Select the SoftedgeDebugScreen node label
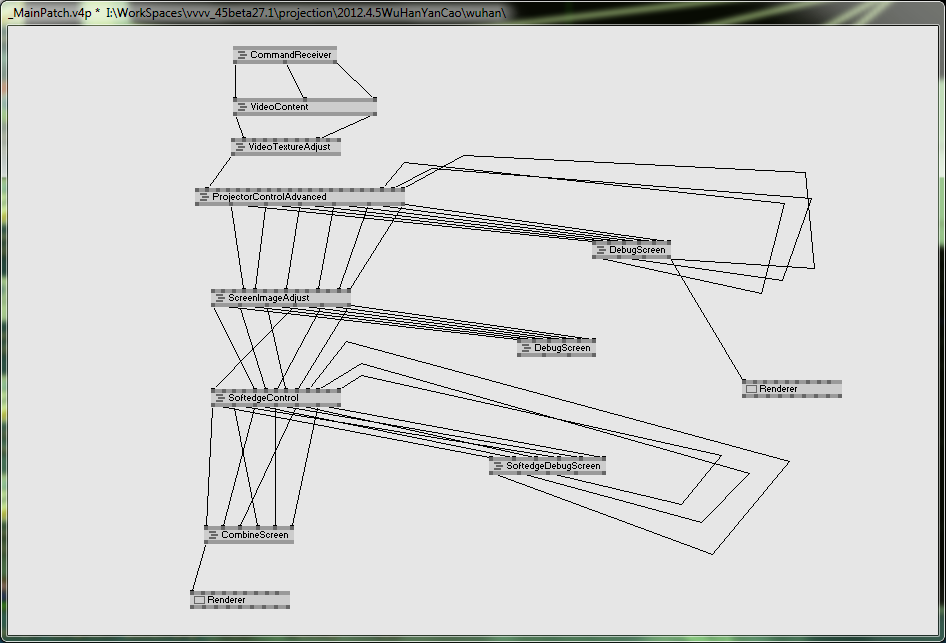The image size is (946, 643). pos(553,466)
